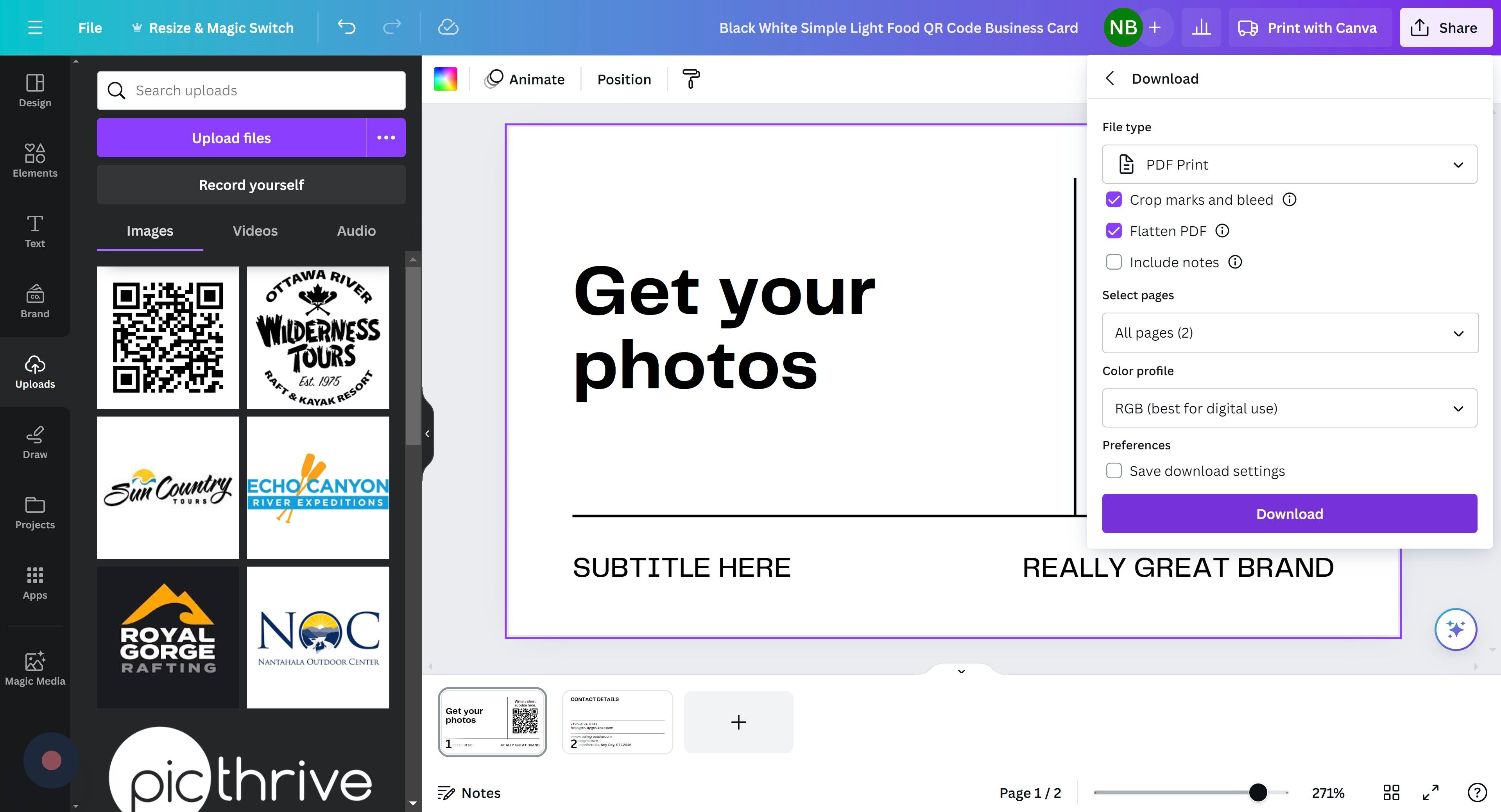Click the Upload files button
The image size is (1501, 812).
(231, 138)
